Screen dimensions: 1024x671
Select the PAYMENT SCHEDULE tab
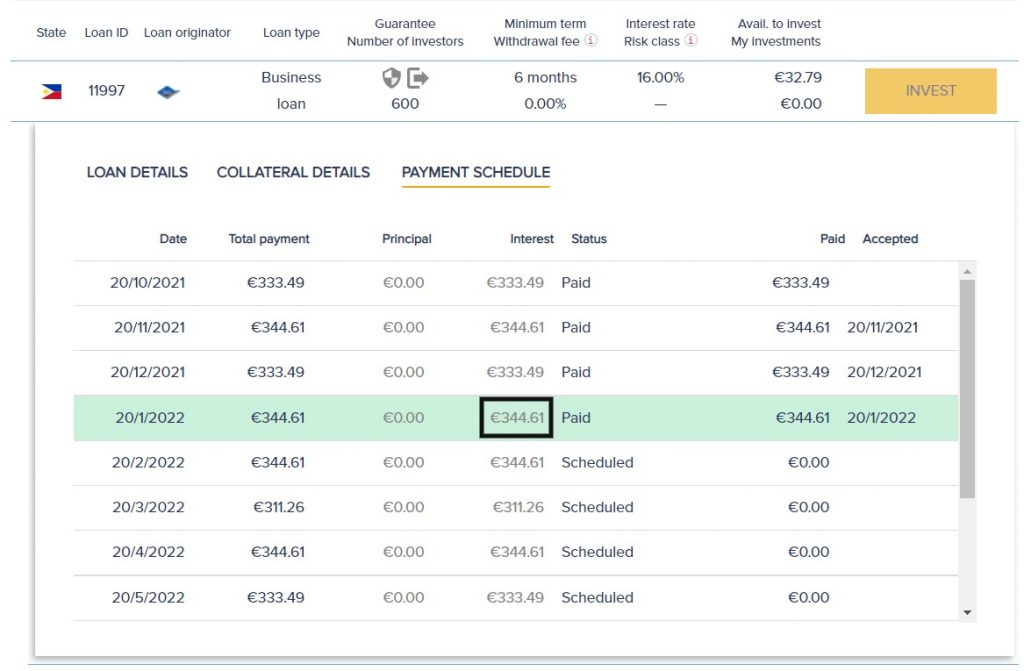click(476, 172)
